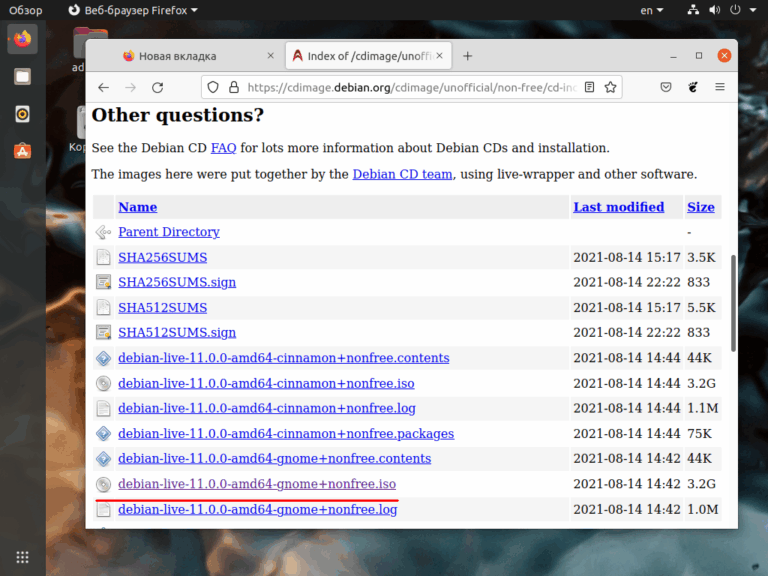Sort the listing by Size
Screen dimensions: 768x576
(700, 207)
